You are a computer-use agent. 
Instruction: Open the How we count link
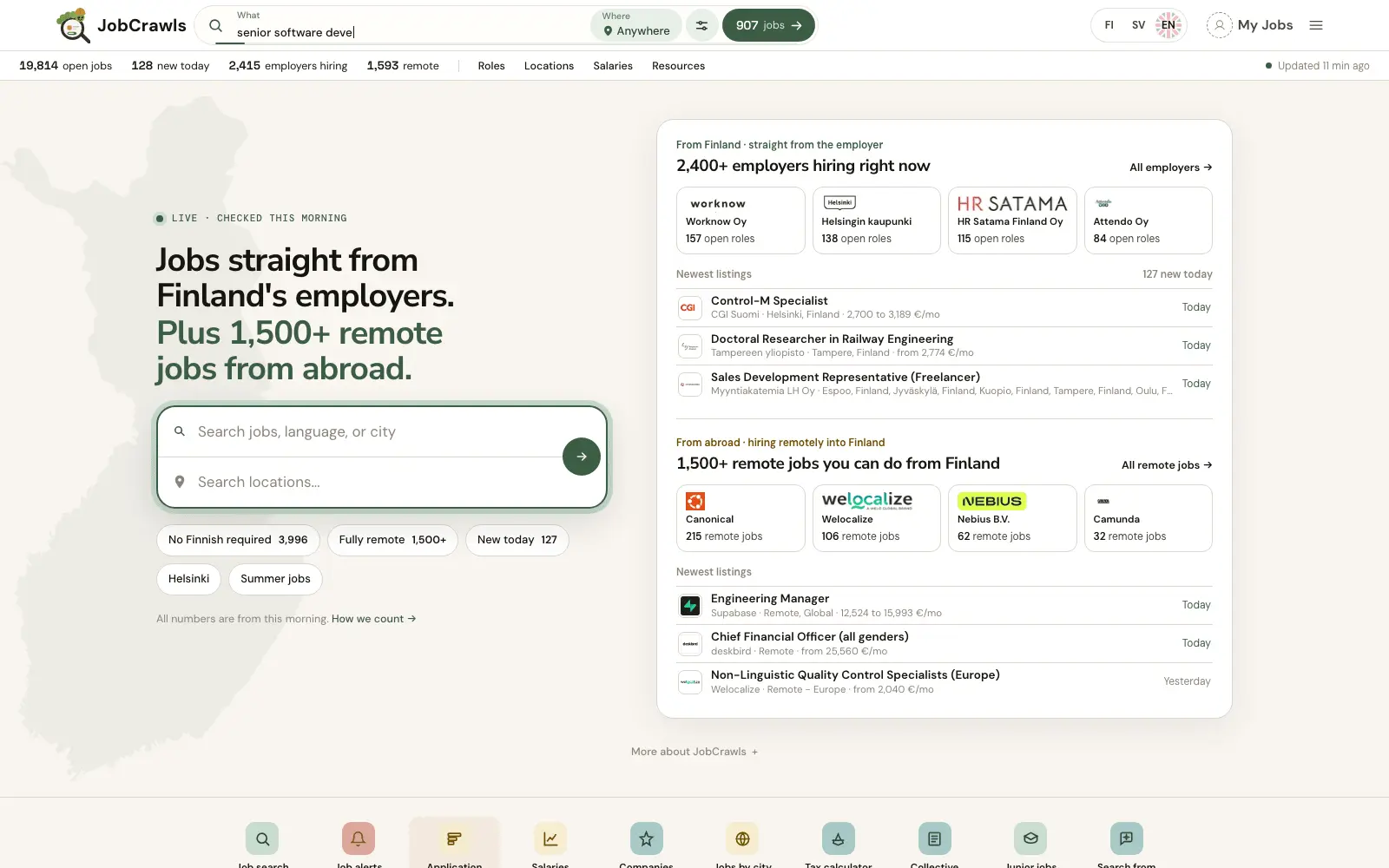(374, 619)
